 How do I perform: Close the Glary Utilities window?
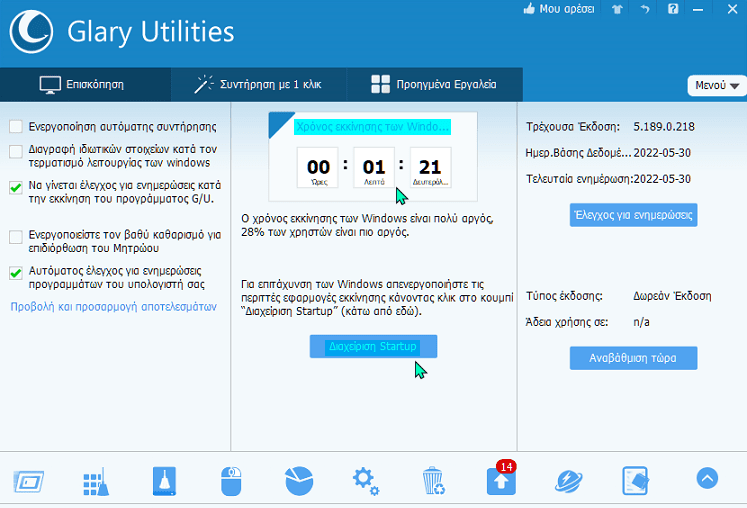pos(732,9)
